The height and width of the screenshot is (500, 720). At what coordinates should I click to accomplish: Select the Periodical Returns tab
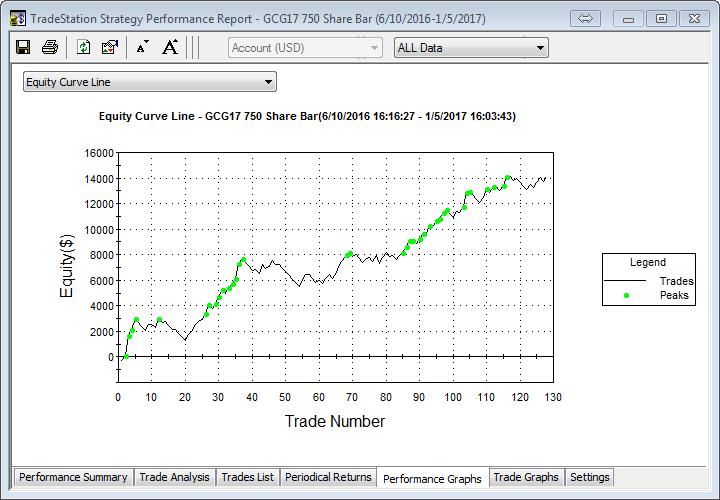point(328,477)
